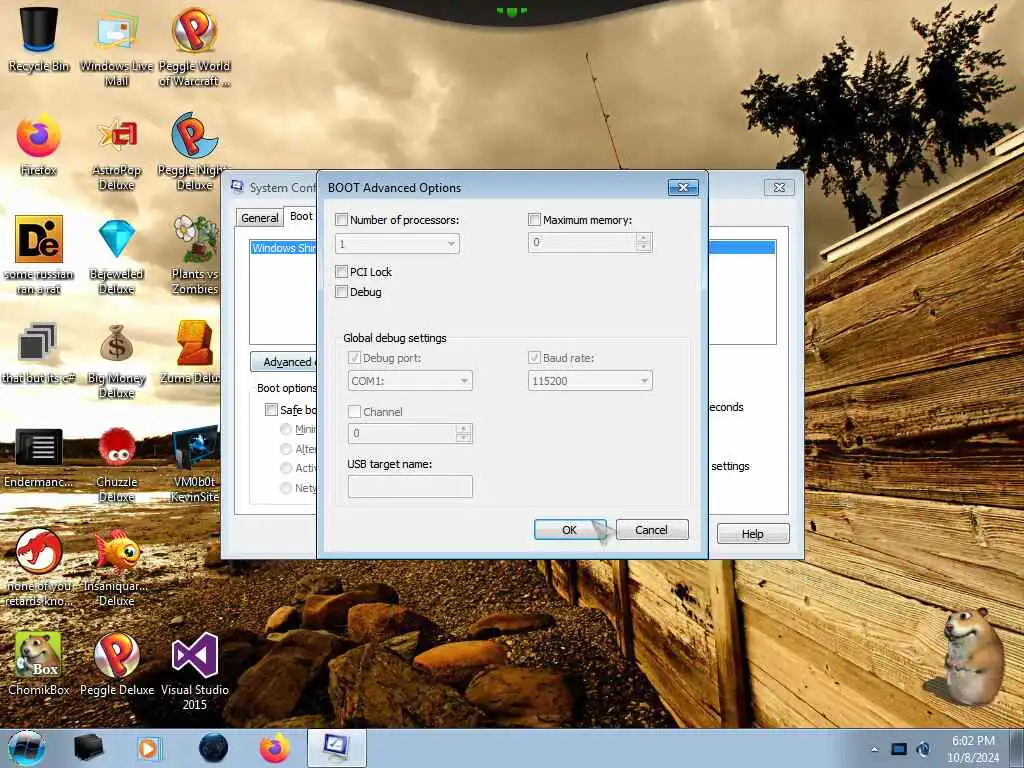The height and width of the screenshot is (768, 1024).
Task: Open Insaniquarium Deluxe desktop icon
Action: click(x=116, y=567)
